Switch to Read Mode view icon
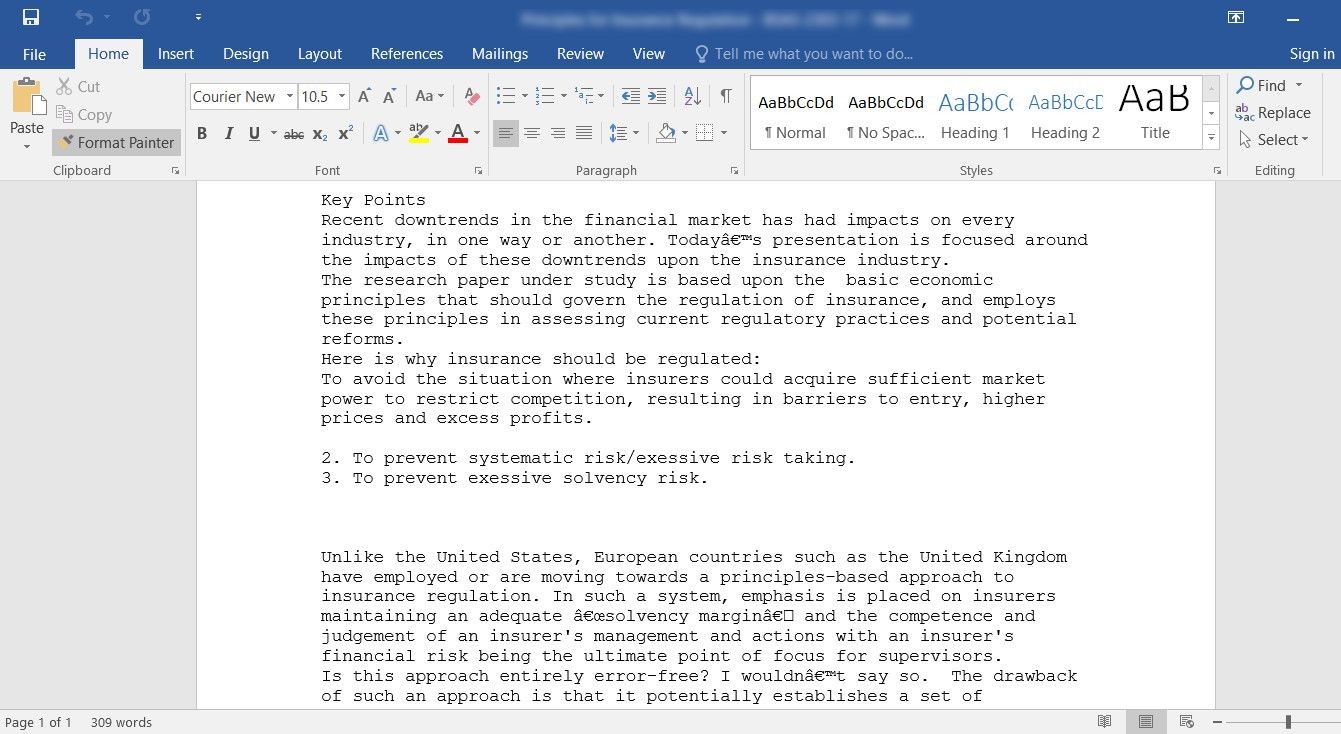The width and height of the screenshot is (1341, 734). tap(1105, 722)
